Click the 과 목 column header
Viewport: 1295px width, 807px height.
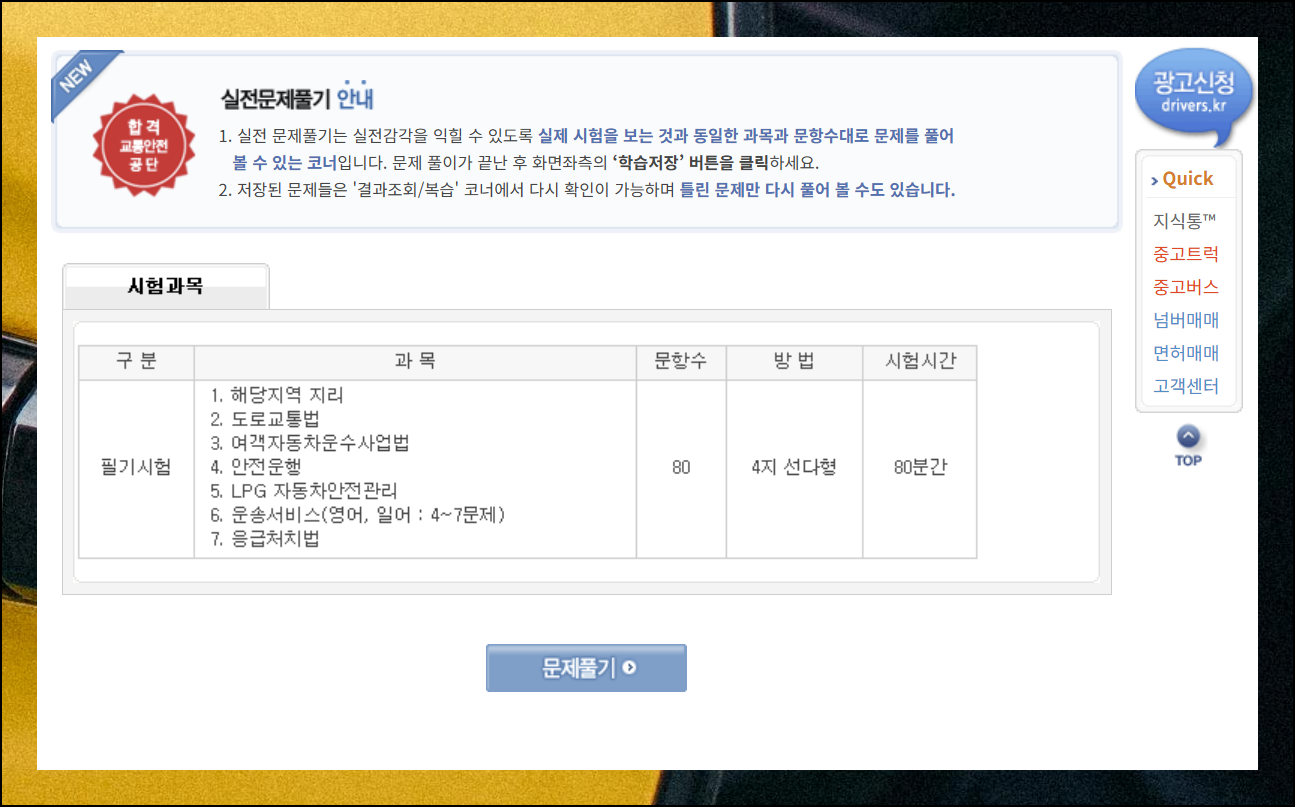coord(415,363)
